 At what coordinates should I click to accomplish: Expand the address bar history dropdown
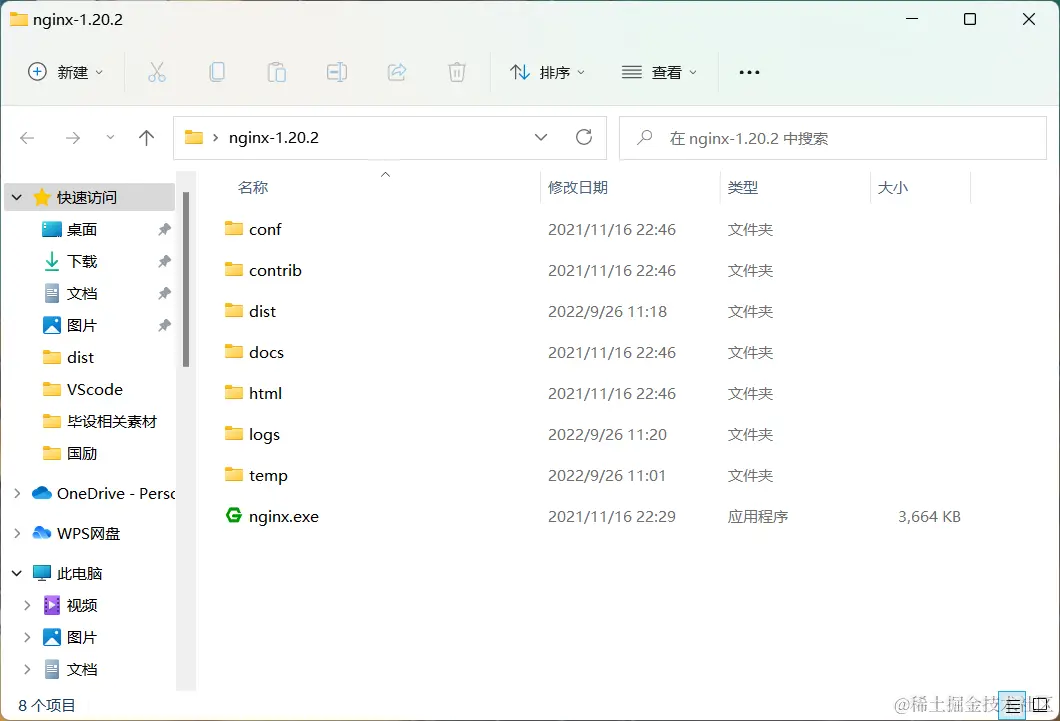(x=541, y=137)
